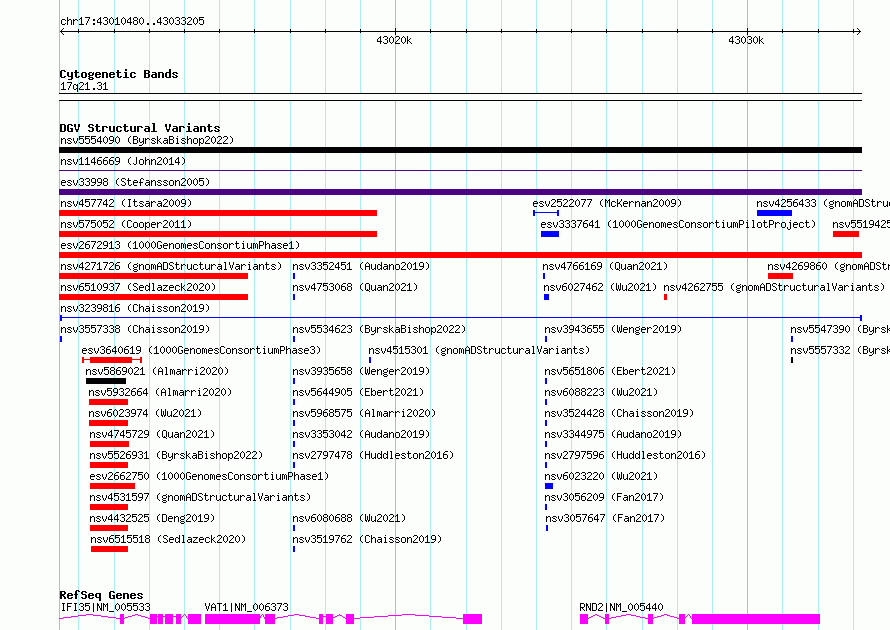Open the nsv1146669 (John2014) variant
This screenshot has width=890, height=630.
tap(123, 161)
